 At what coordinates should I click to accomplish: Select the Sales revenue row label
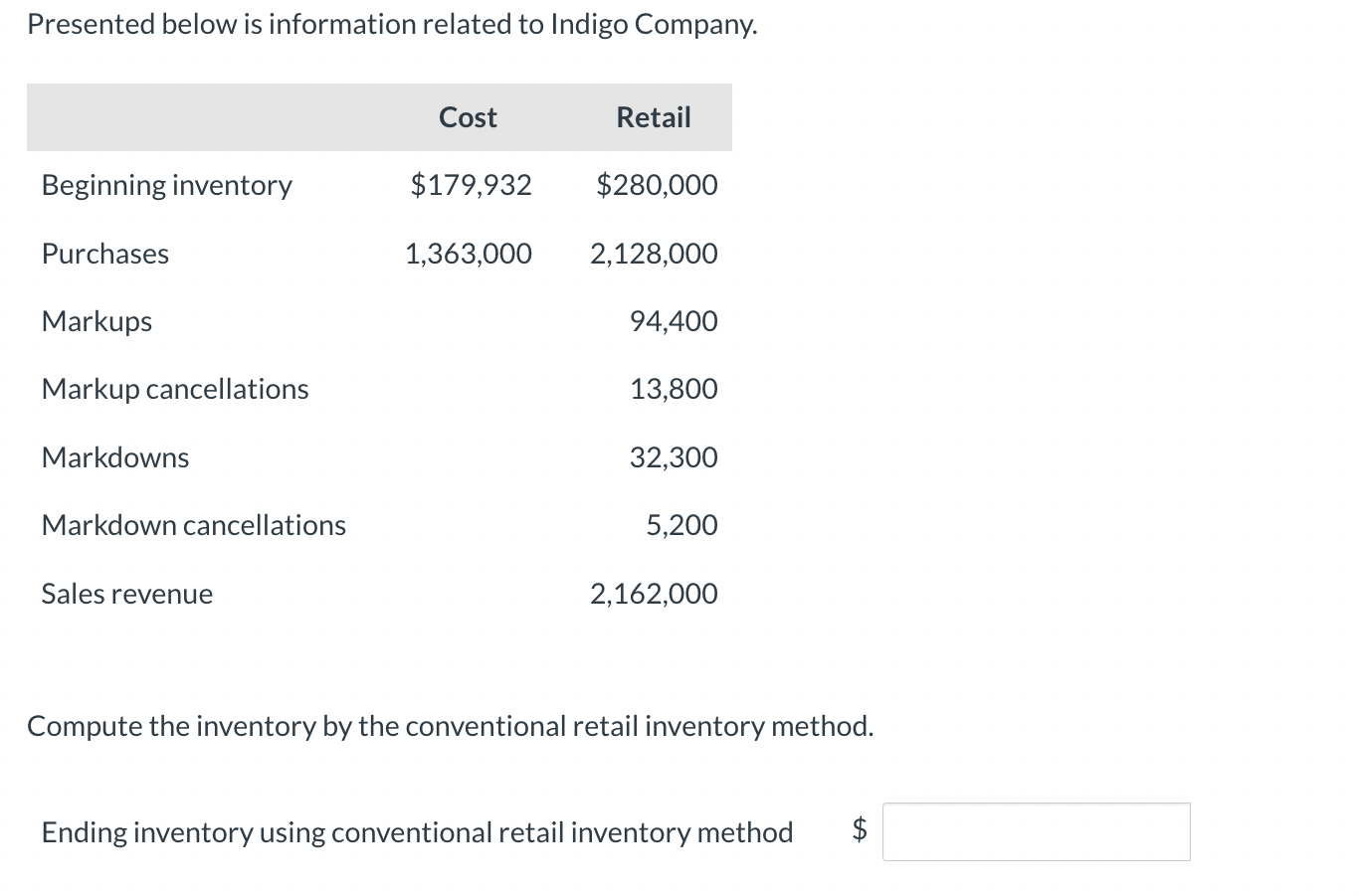(126, 594)
